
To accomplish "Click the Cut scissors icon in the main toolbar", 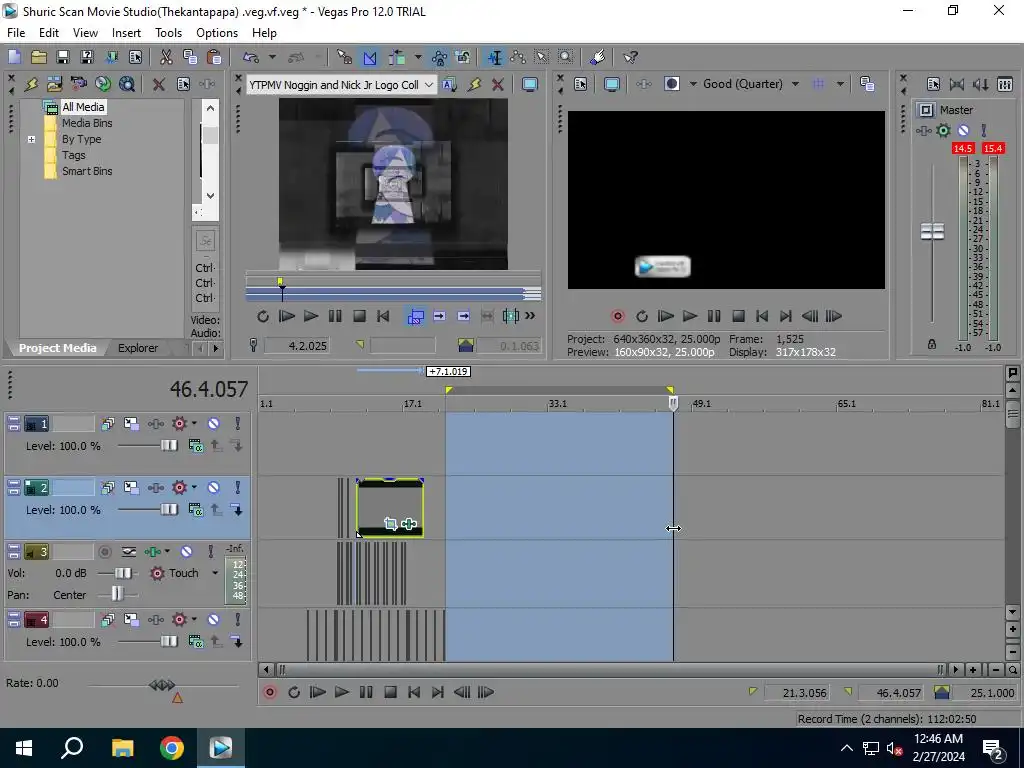I will click(166, 57).
